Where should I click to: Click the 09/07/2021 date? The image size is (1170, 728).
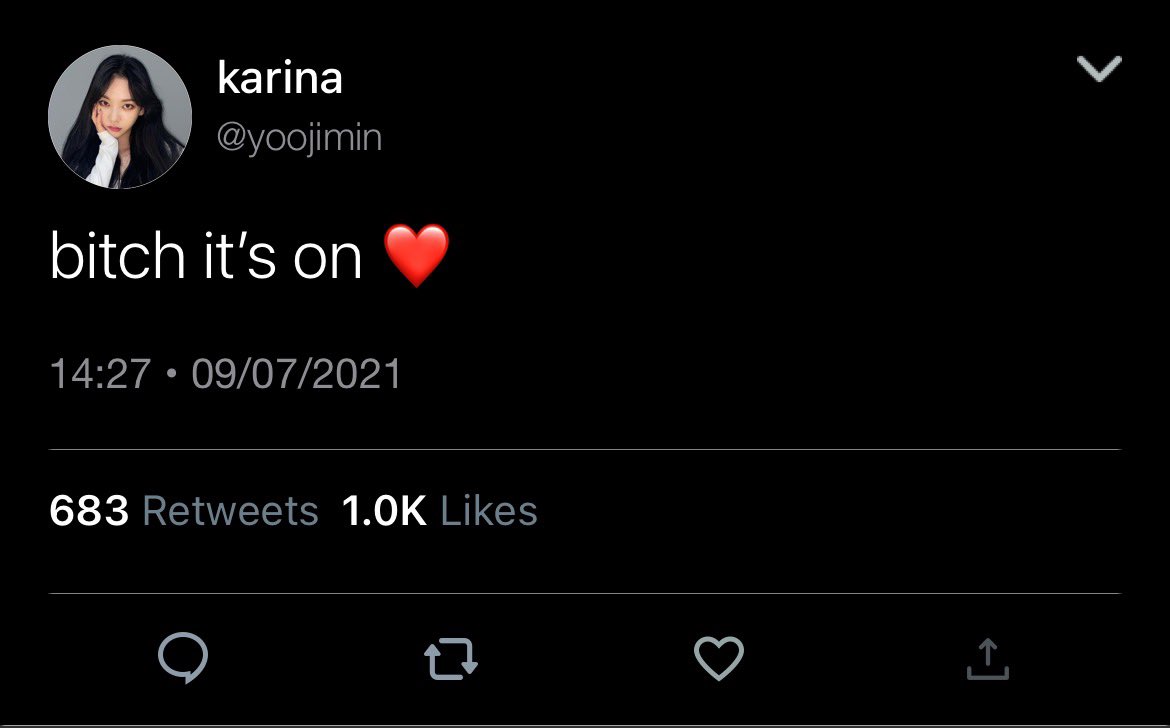pyautogui.click(x=296, y=374)
